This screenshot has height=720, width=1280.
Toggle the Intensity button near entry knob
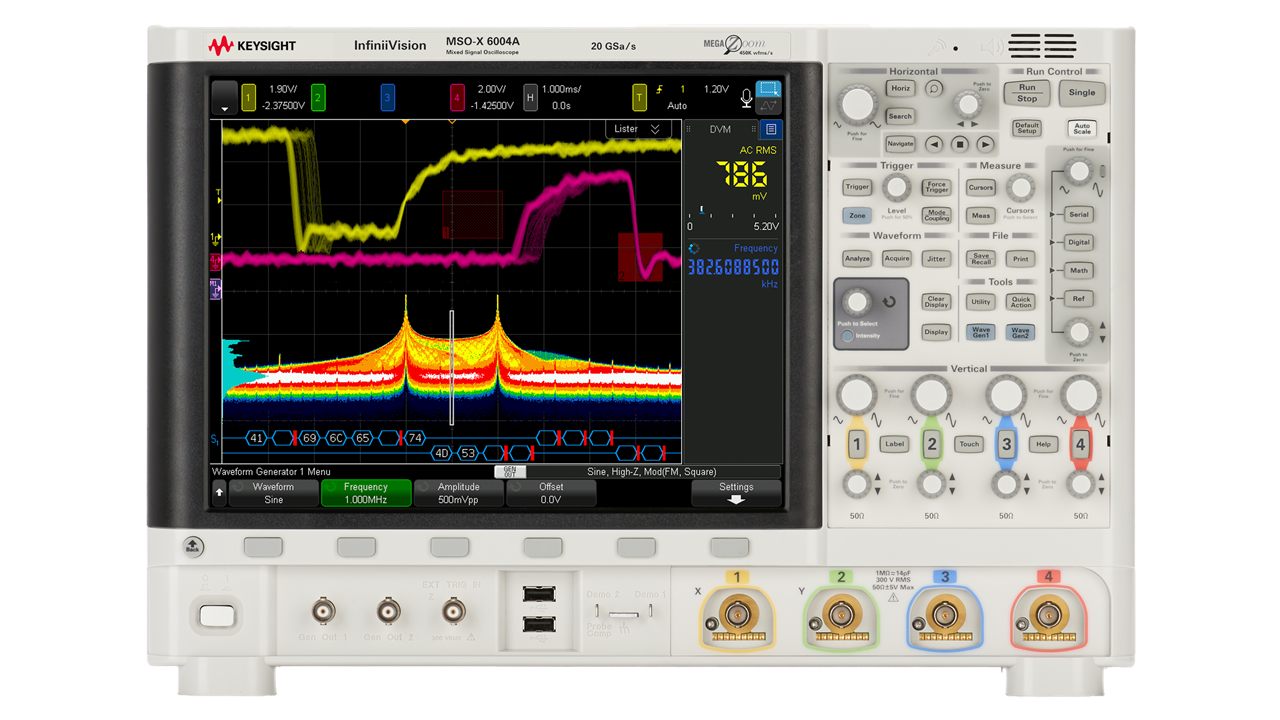(x=847, y=336)
